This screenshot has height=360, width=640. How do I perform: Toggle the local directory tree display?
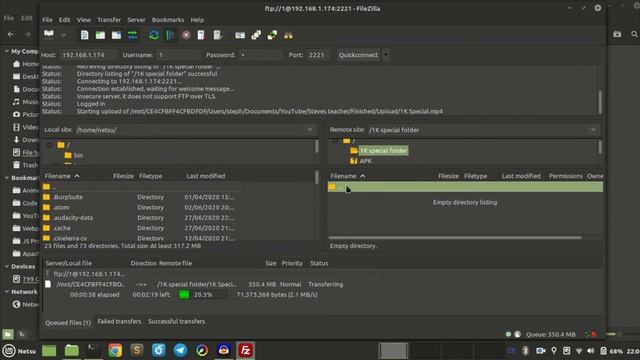[100, 35]
